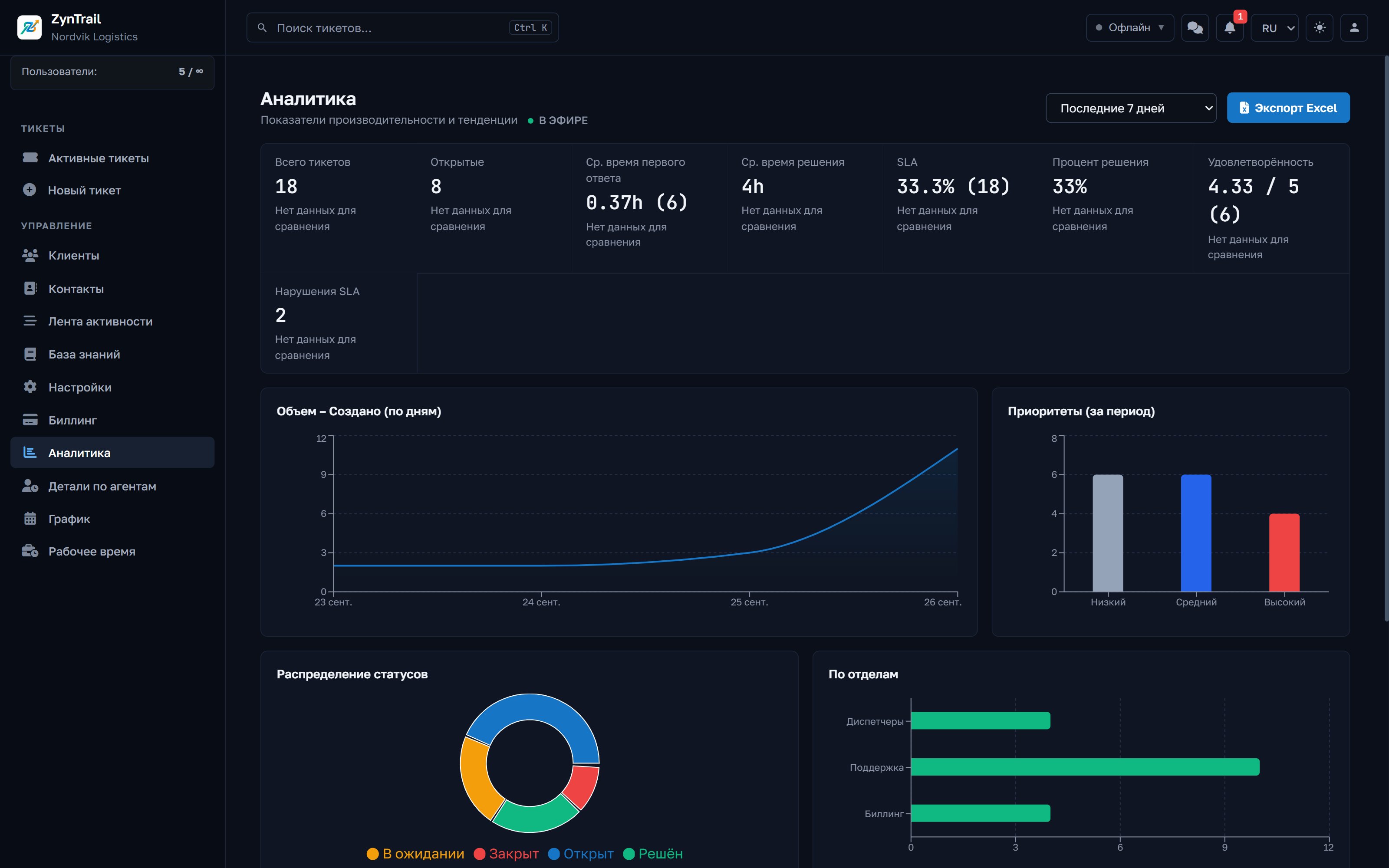
Task: Open the Контакты link
Action: pos(112,289)
